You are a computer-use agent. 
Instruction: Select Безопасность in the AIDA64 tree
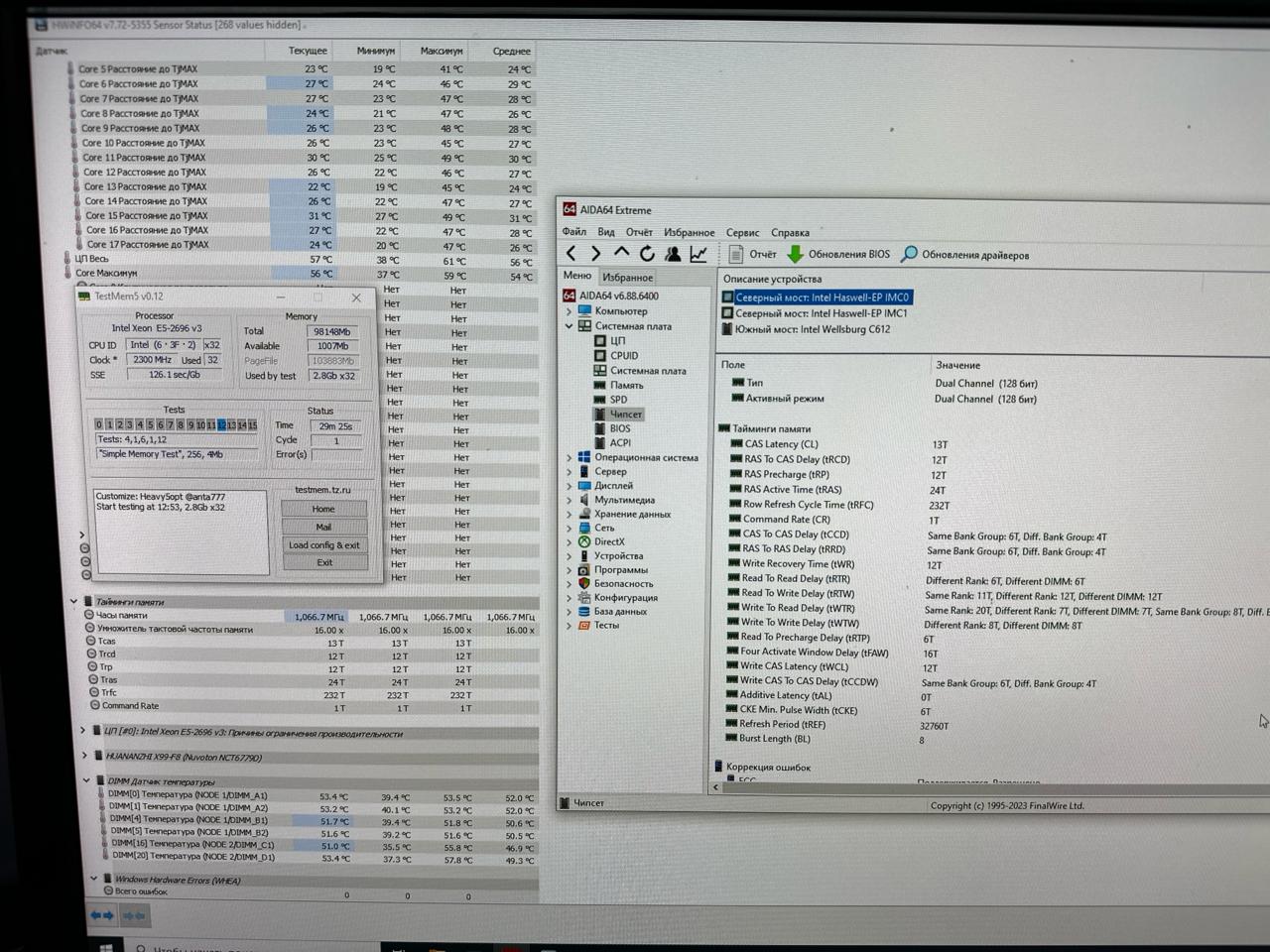(615, 584)
